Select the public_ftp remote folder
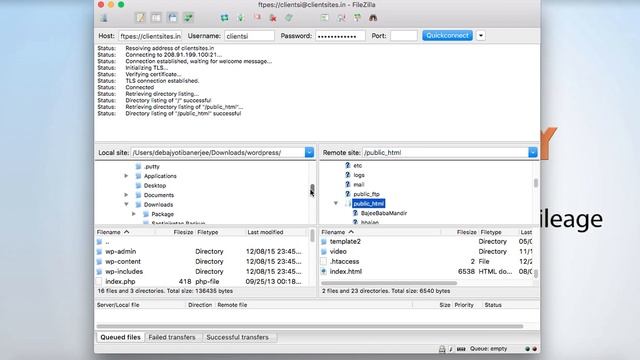 click(x=366, y=194)
